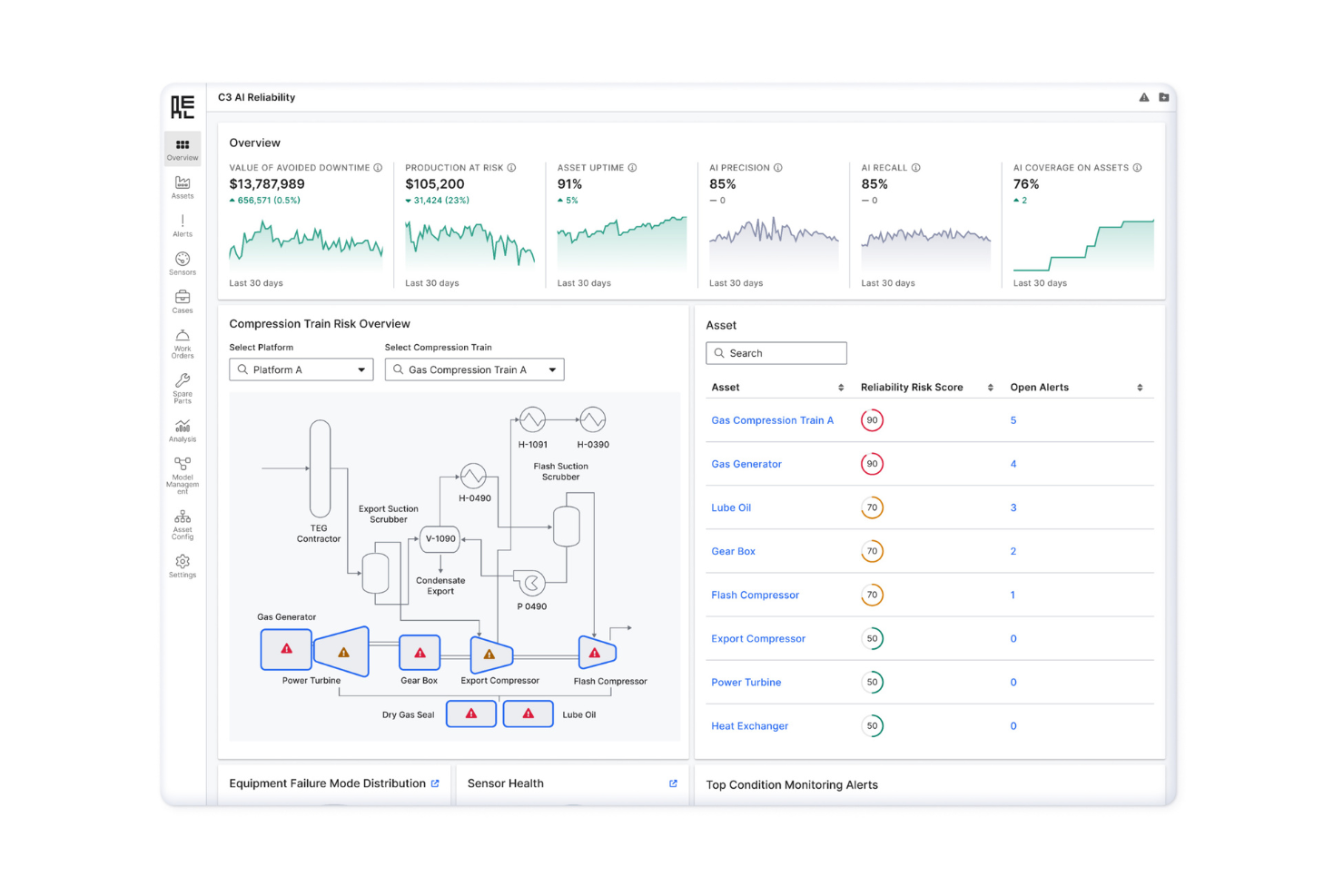Click the new case folder icon top right
The height and width of the screenshot is (896, 1344).
1163,96
